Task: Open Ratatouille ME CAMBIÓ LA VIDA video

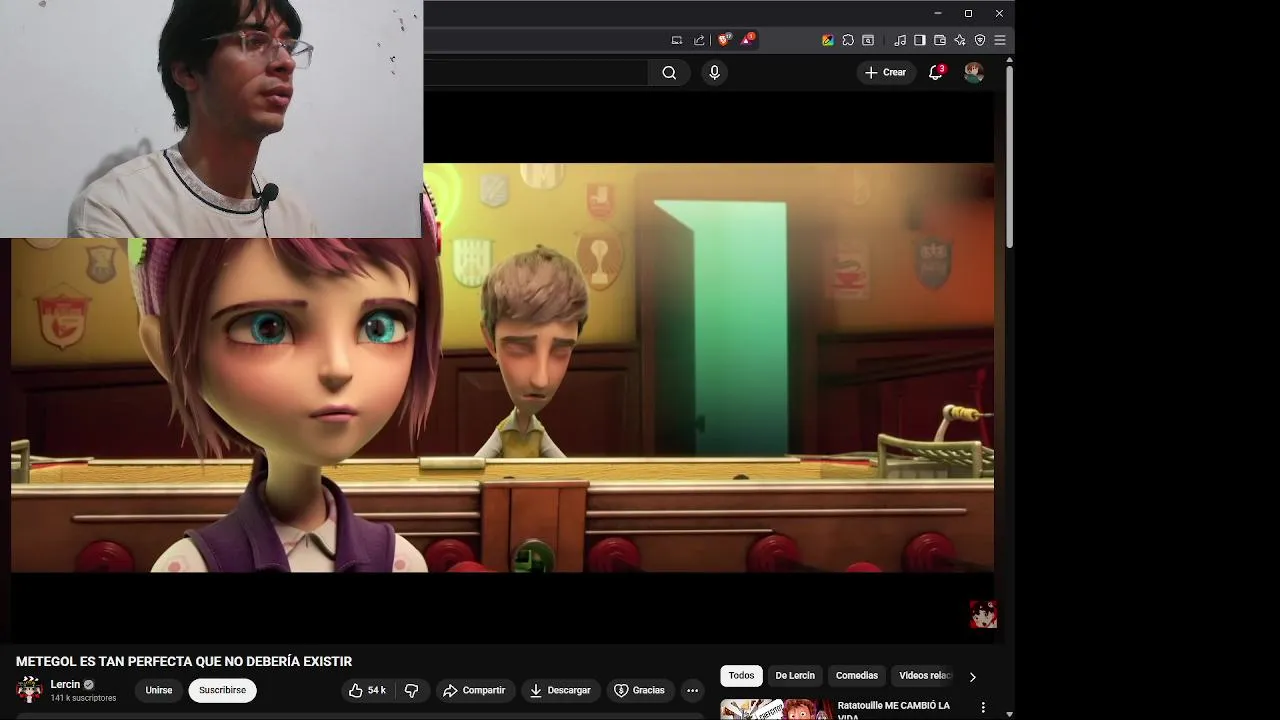Action: 894,709
